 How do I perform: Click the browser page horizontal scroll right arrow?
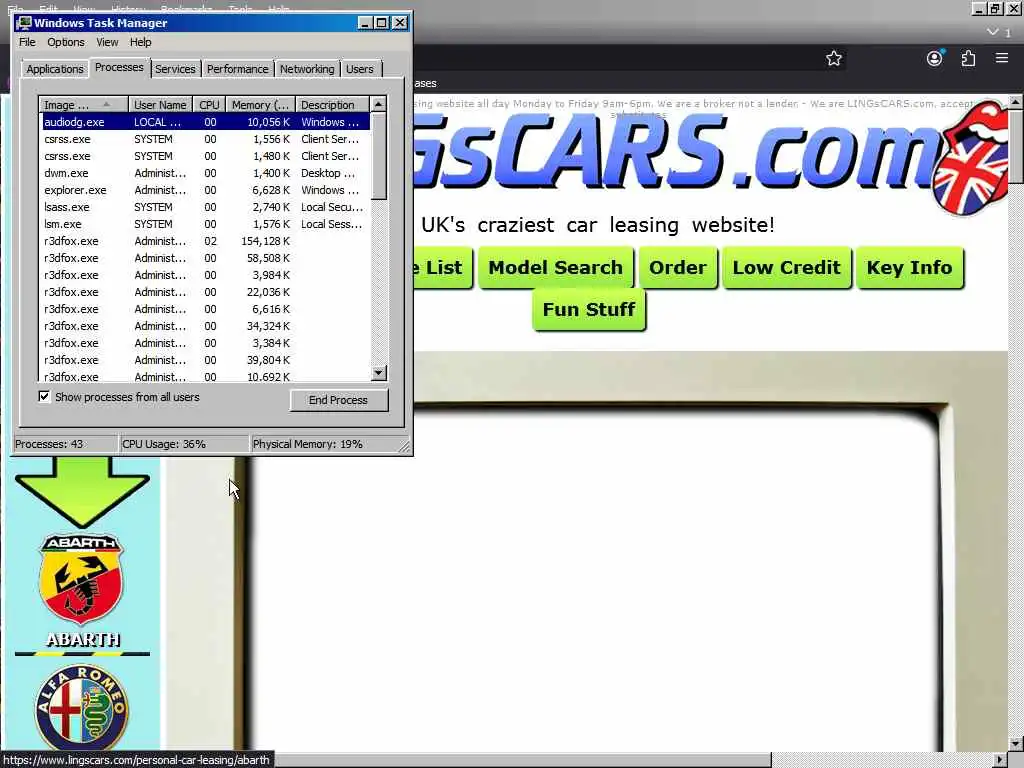pos(1000,760)
